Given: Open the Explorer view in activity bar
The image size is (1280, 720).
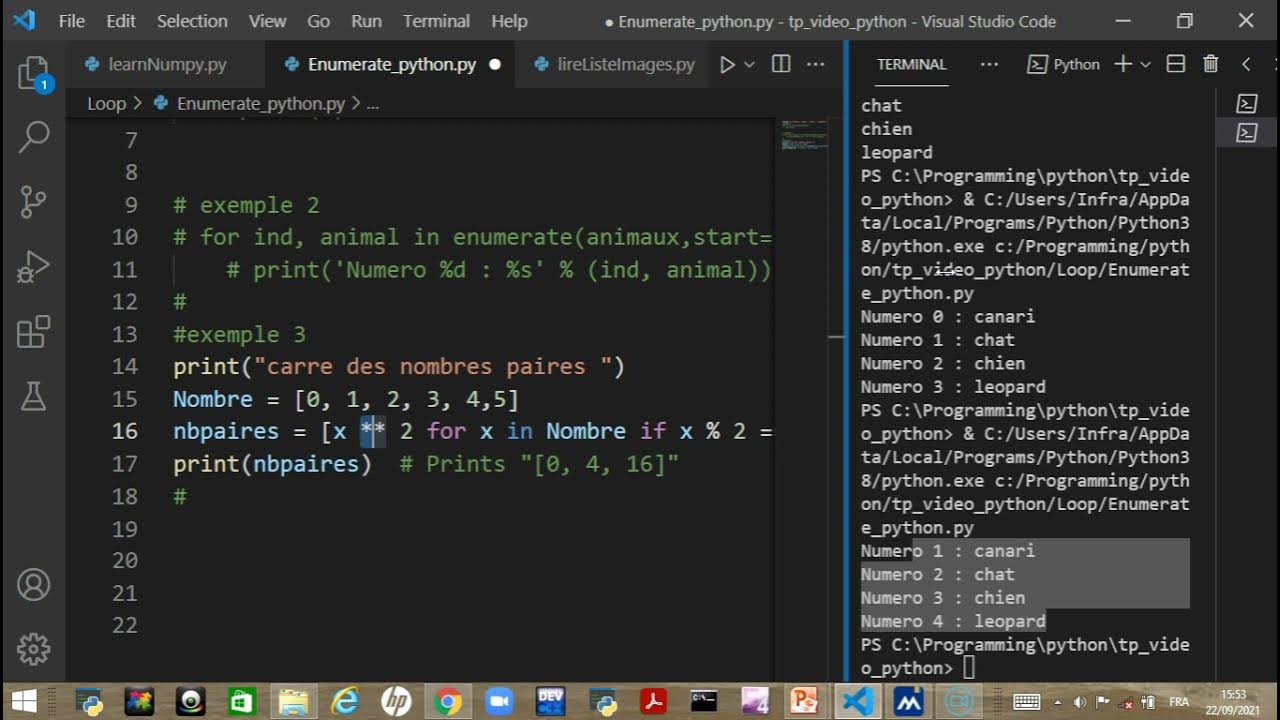Looking at the screenshot, I should point(33,73).
